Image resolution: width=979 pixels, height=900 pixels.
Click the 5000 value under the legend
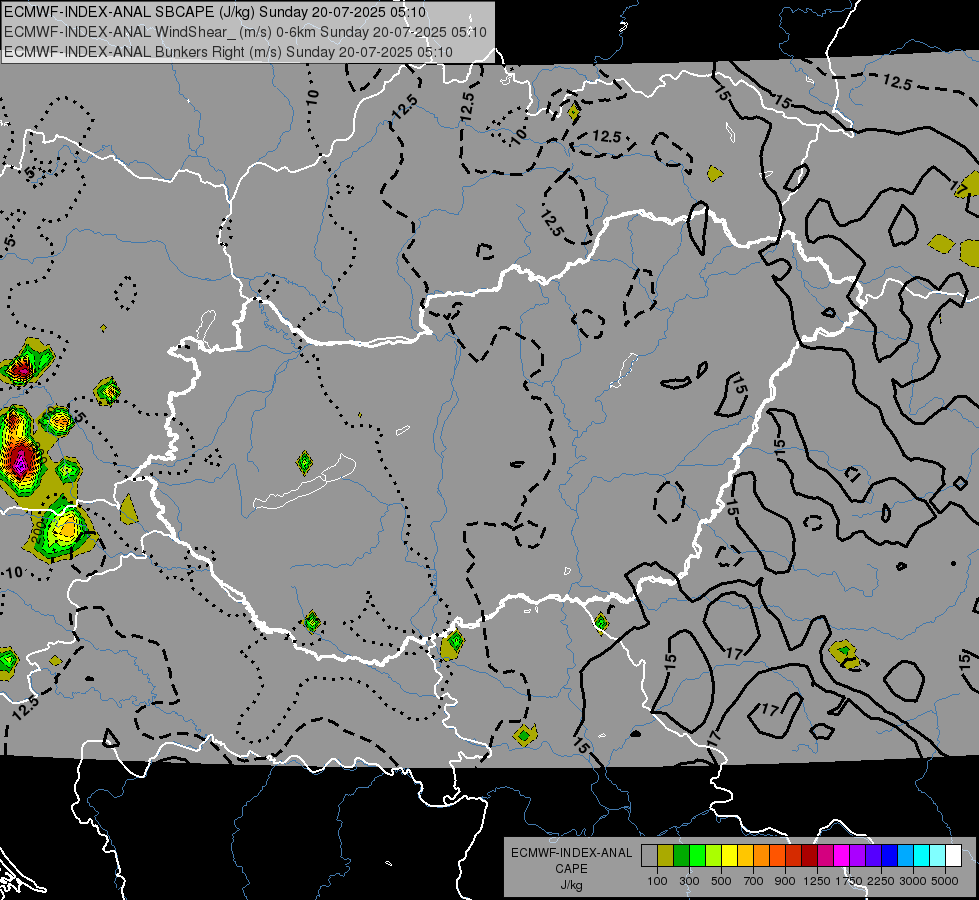(x=945, y=881)
